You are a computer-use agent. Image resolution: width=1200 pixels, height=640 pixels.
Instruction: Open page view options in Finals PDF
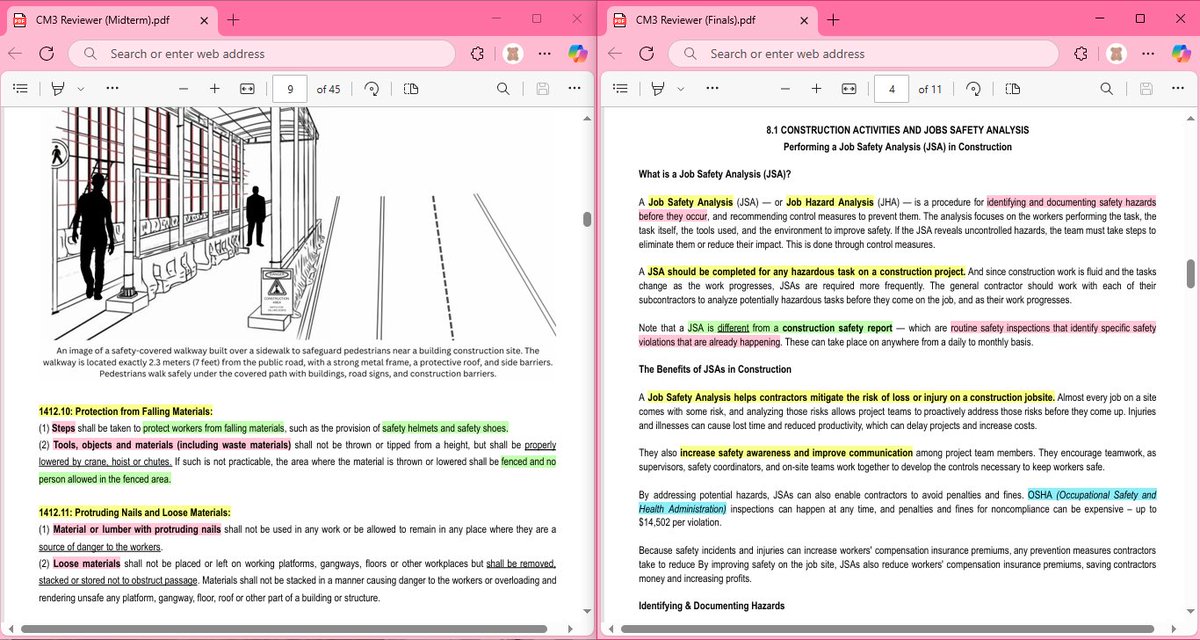pos(1012,89)
